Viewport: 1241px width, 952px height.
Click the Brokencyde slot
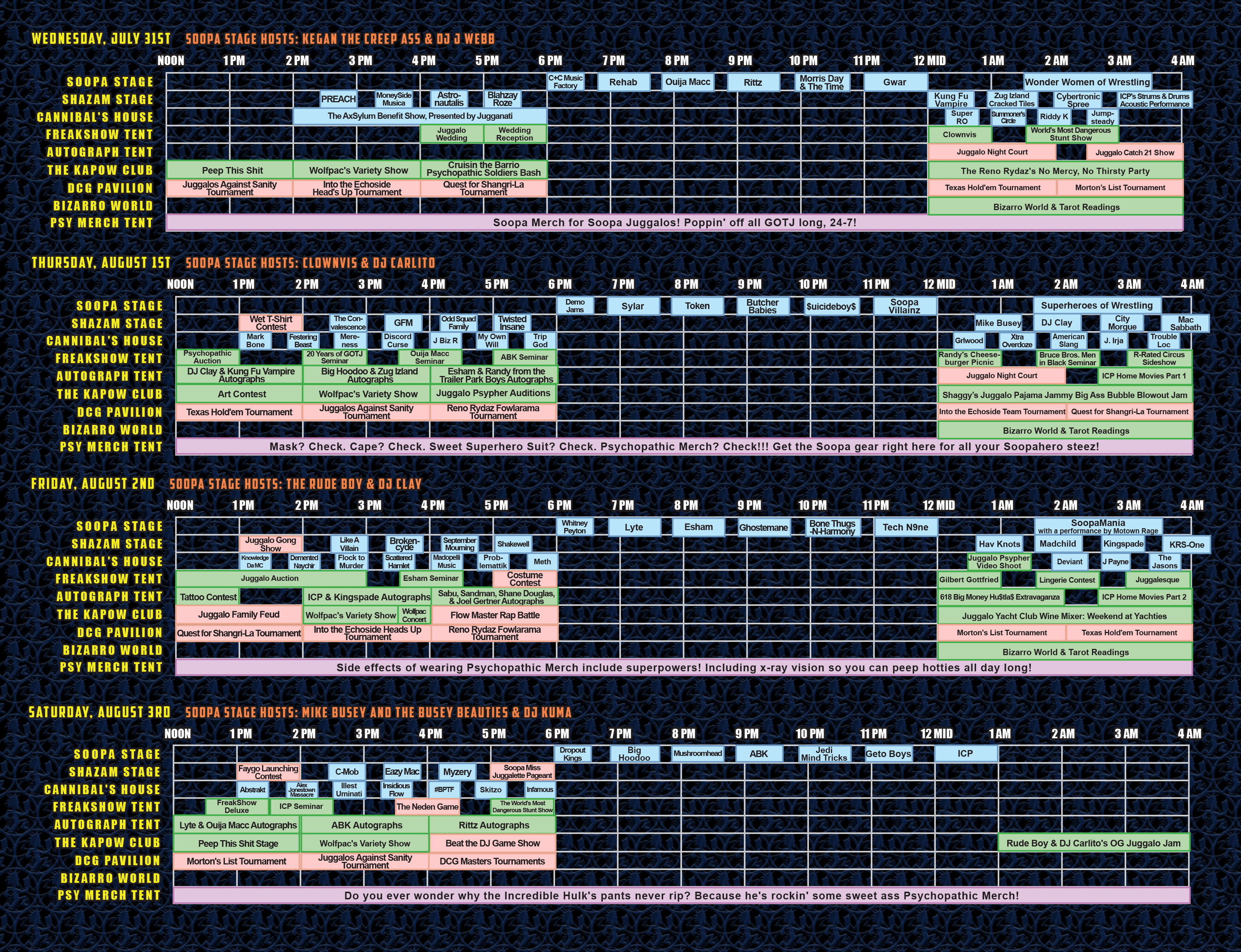click(404, 544)
